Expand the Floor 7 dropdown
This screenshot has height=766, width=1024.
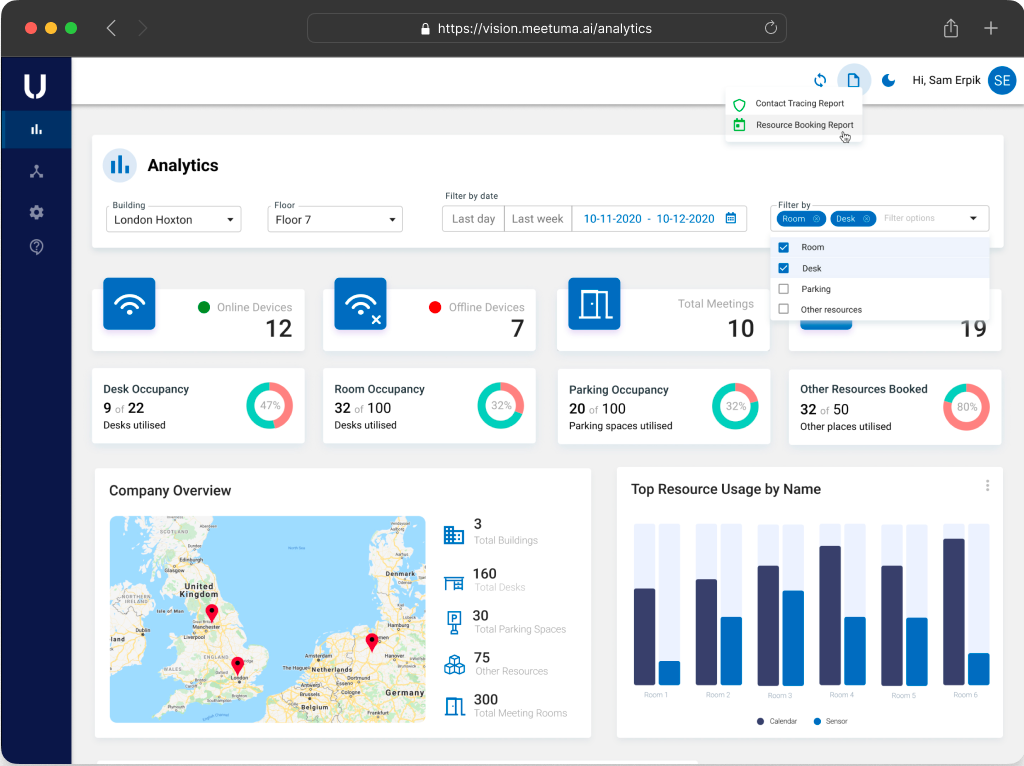click(335, 219)
